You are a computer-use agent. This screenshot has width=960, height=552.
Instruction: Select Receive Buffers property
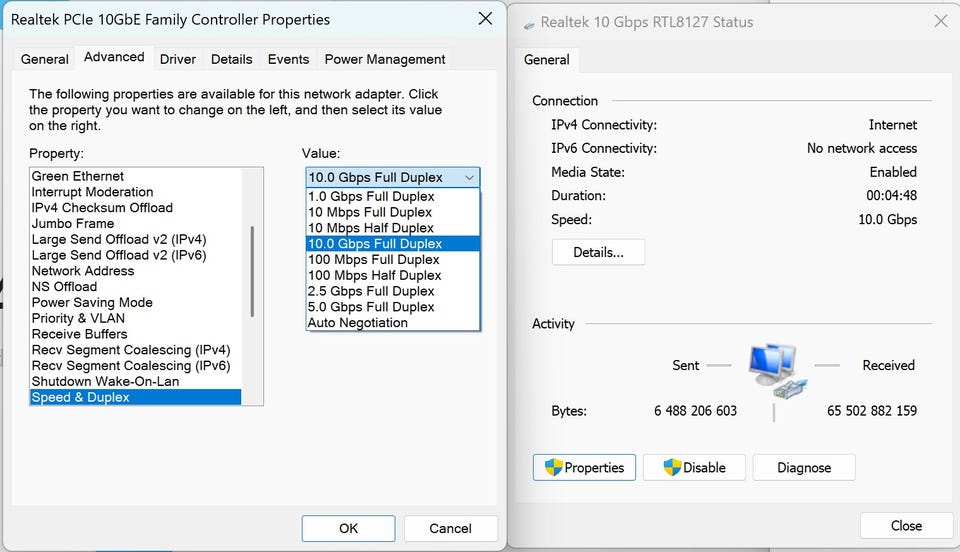(135, 334)
